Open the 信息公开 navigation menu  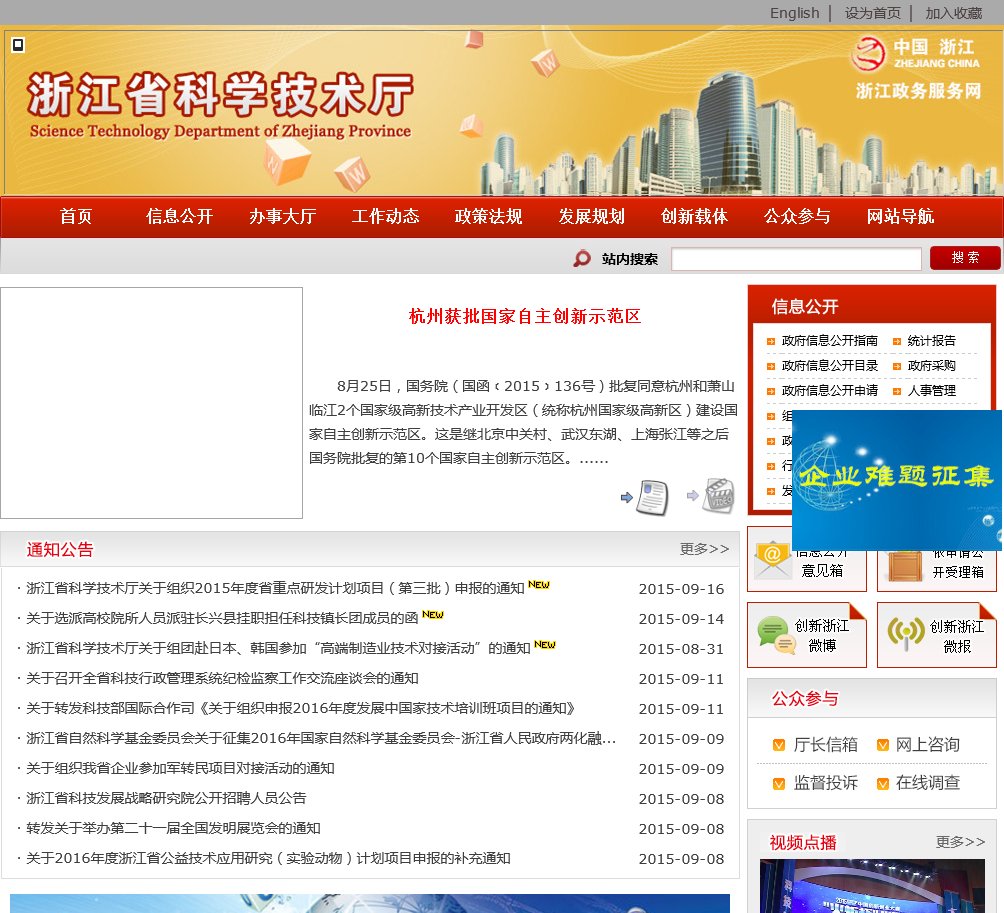[179, 216]
